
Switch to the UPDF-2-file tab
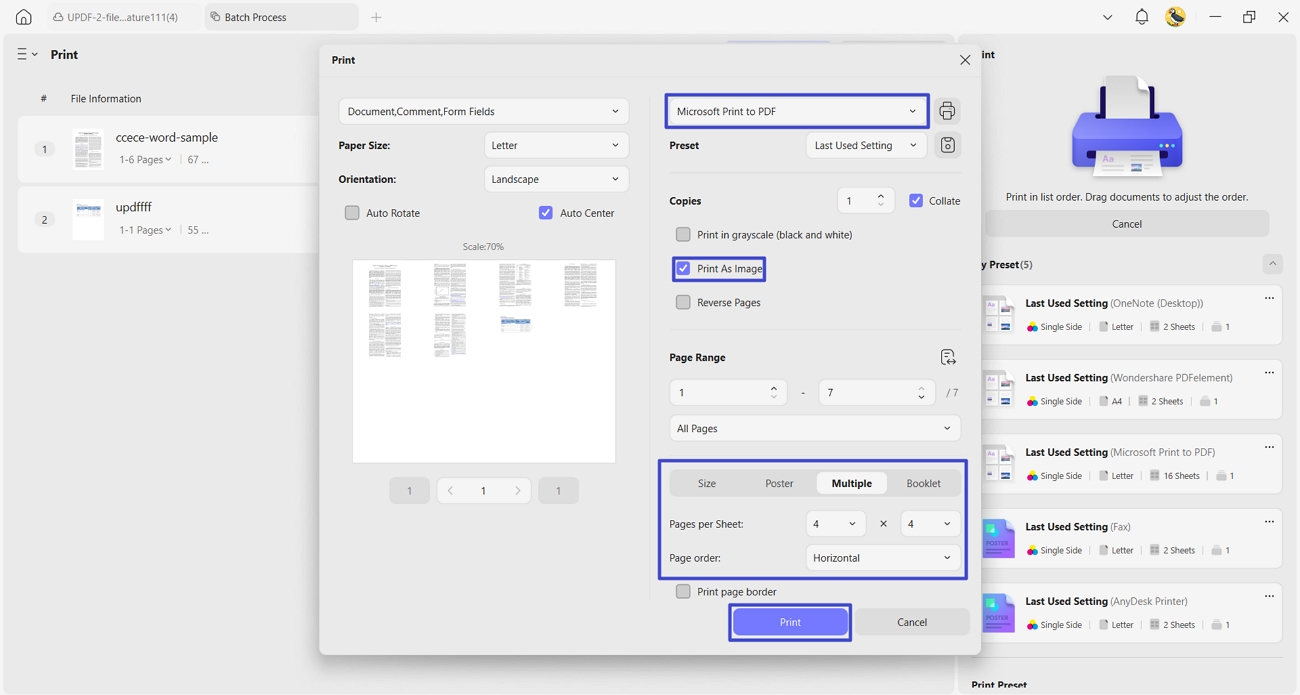click(122, 17)
